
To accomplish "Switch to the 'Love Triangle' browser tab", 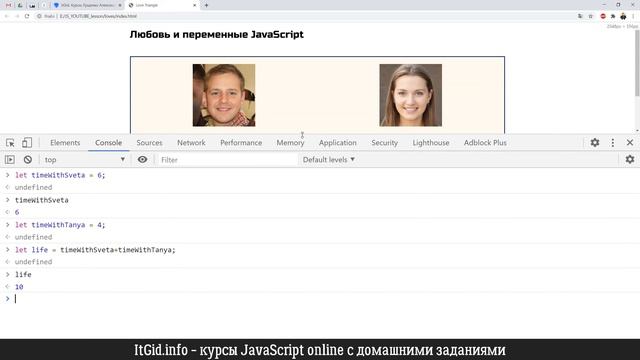I will [x=161, y=5].
